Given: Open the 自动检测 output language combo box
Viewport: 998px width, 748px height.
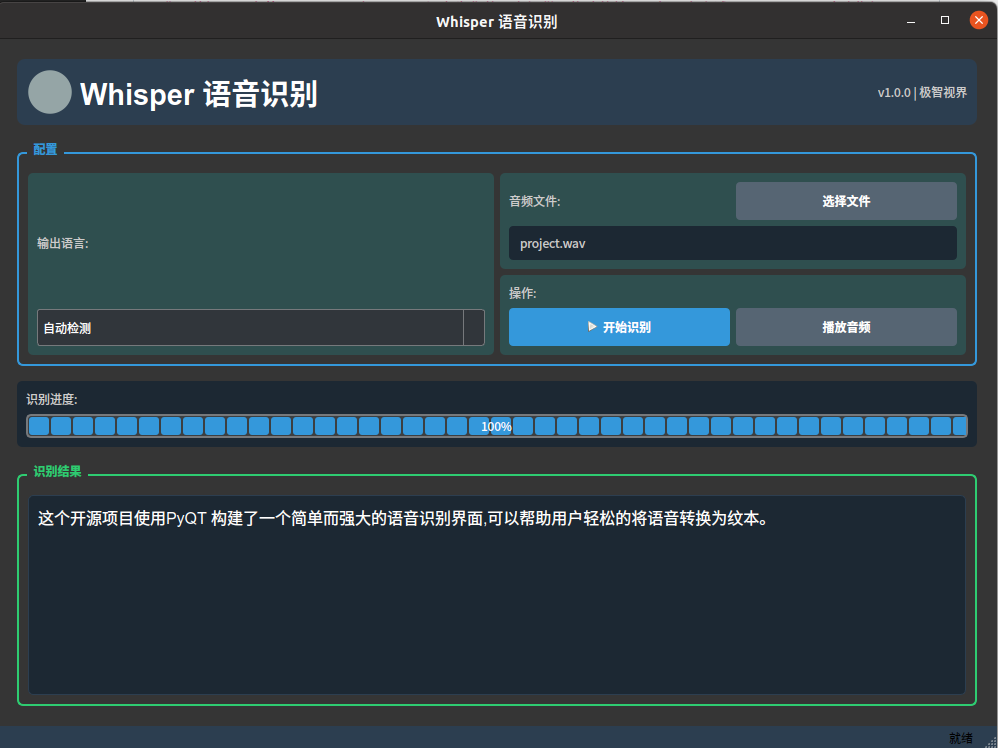Looking at the screenshot, I should (x=260, y=328).
